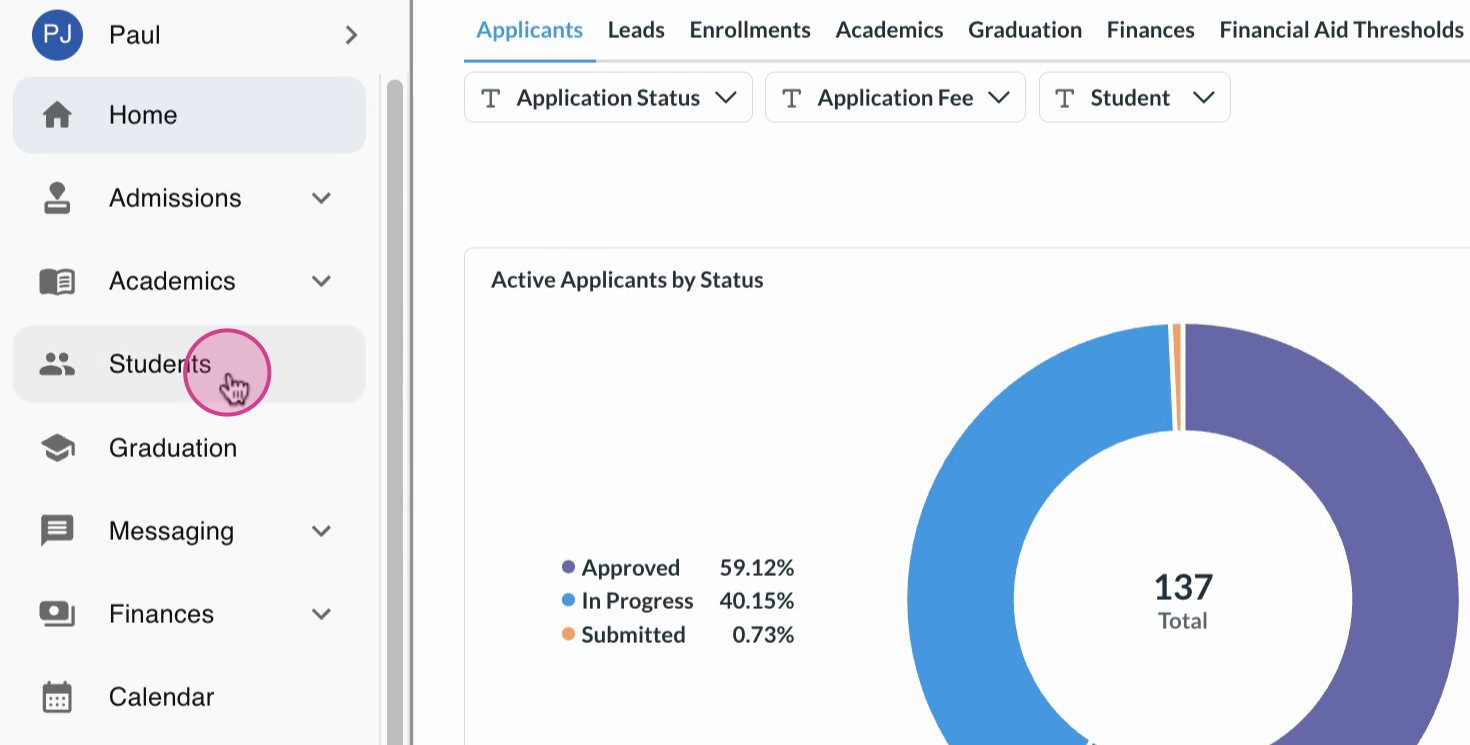This screenshot has height=745, width=1470.
Task: Open Students in the sidebar
Action: pos(189,364)
